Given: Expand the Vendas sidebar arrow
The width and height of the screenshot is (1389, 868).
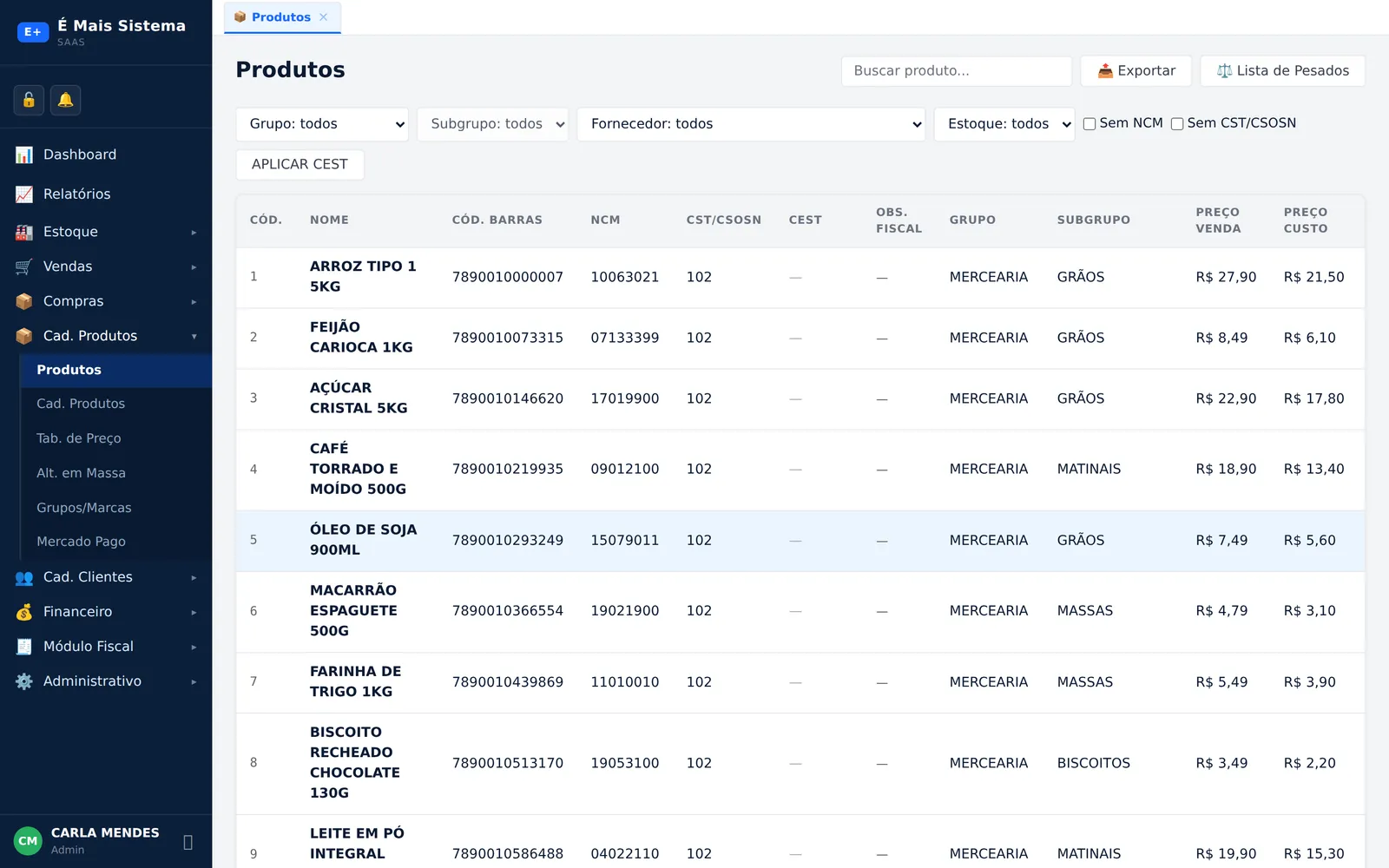Looking at the screenshot, I should pyautogui.click(x=194, y=267).
